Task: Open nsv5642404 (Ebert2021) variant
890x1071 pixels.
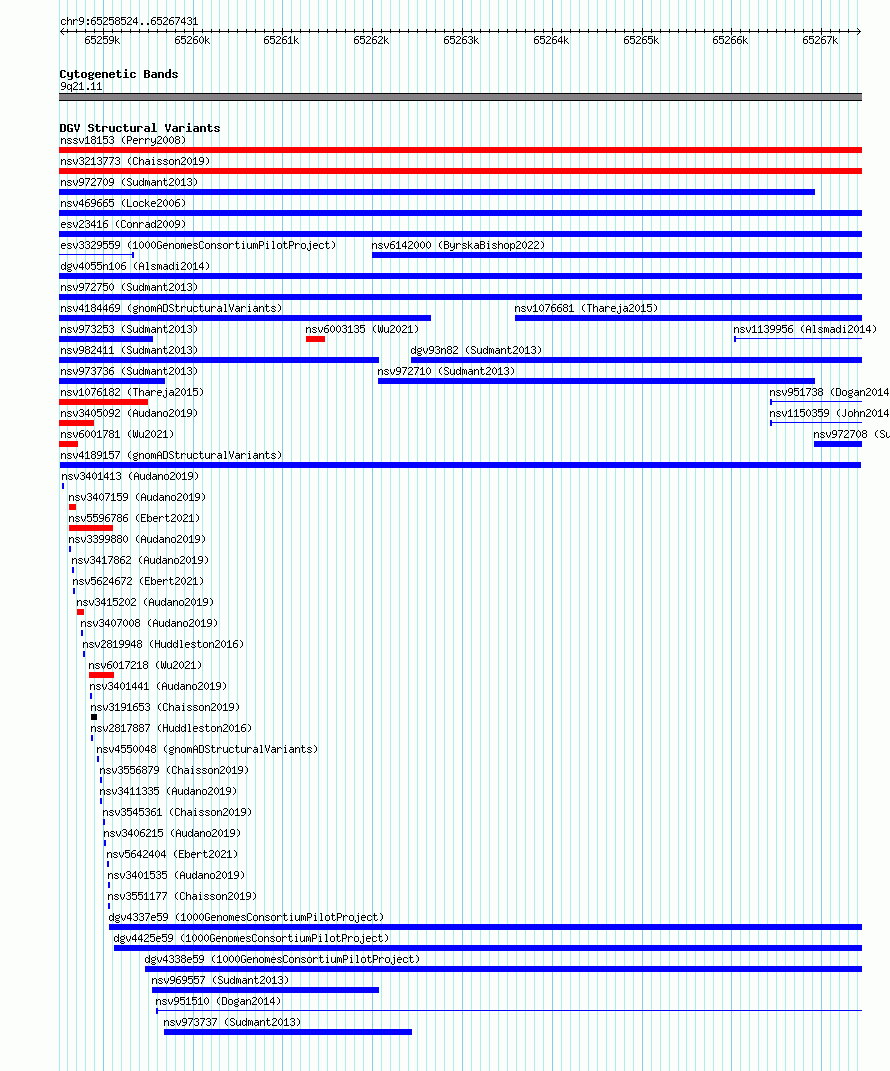Action: (x=172, y=854)
